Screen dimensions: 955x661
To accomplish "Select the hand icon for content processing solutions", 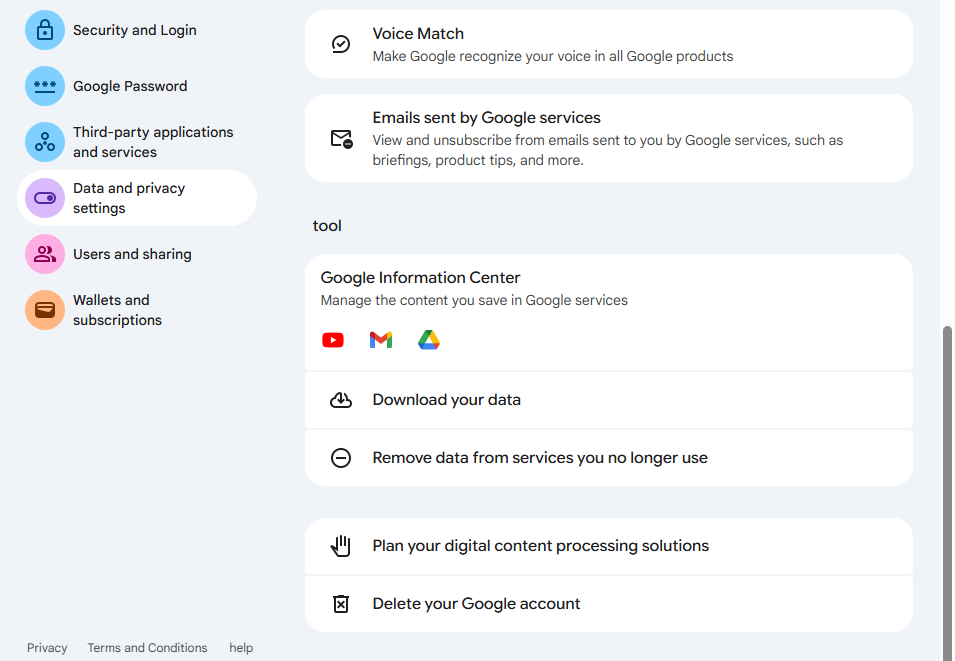I will (341, 545).
